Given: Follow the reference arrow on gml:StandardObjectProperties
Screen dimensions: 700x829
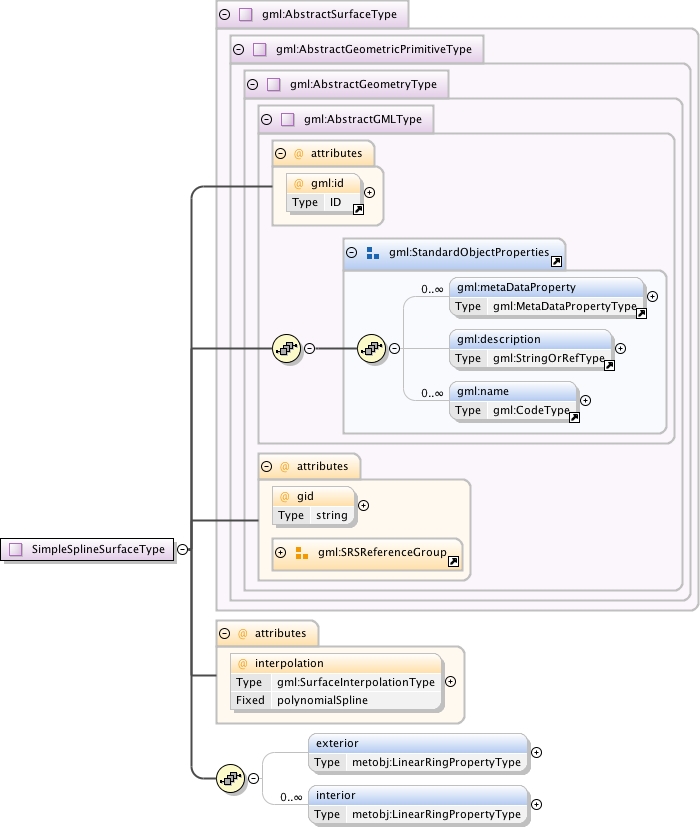Looking at the screenshot, I should [556, 261].
